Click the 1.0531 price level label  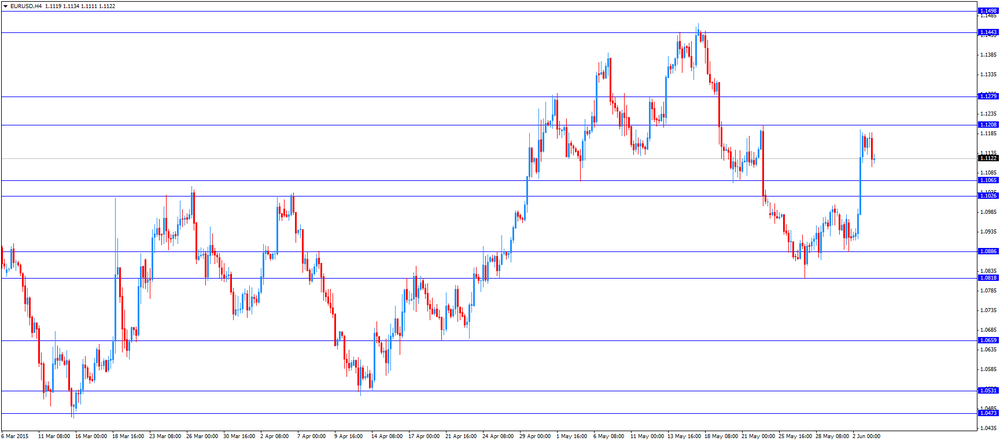point(987,391)
